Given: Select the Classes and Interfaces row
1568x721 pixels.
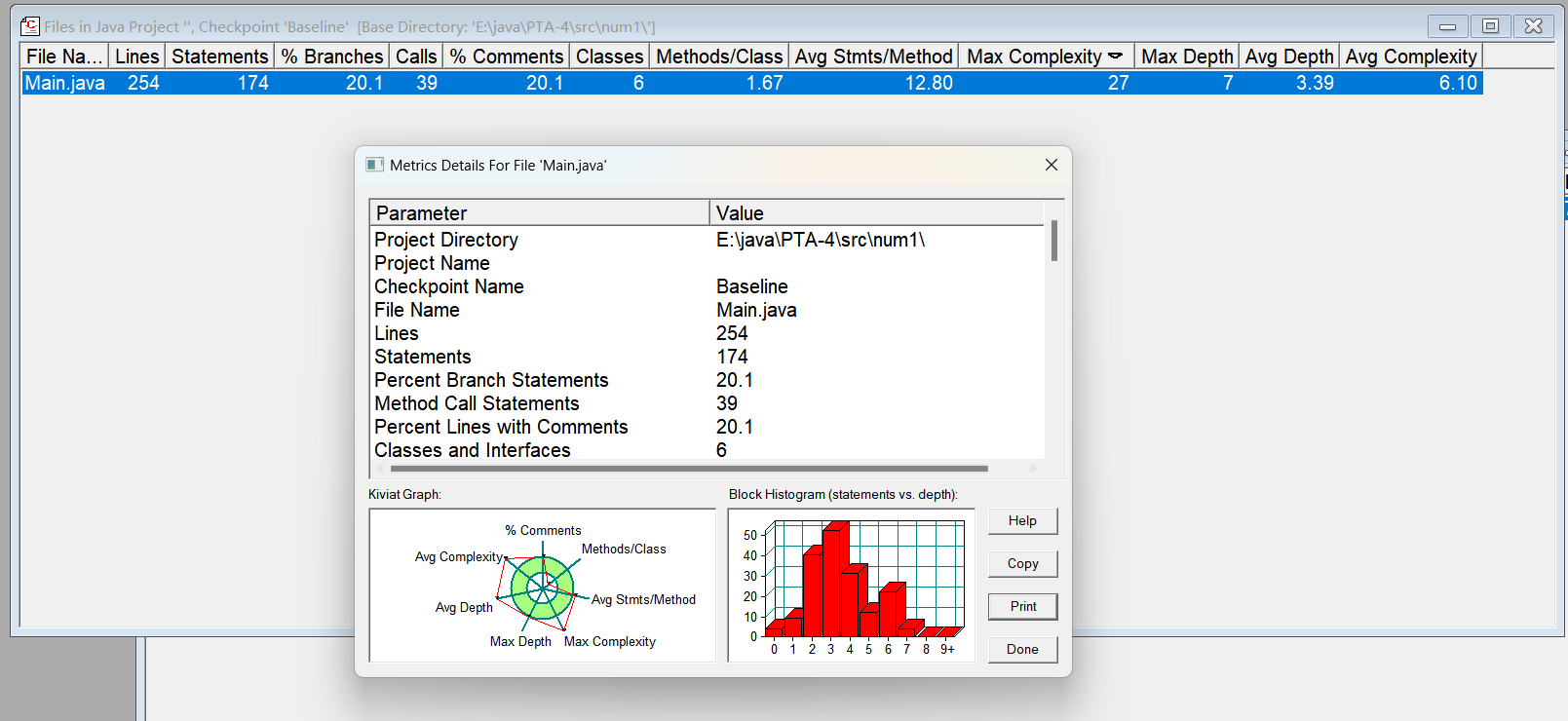Looking at the screenshot, I should (708, 449).
